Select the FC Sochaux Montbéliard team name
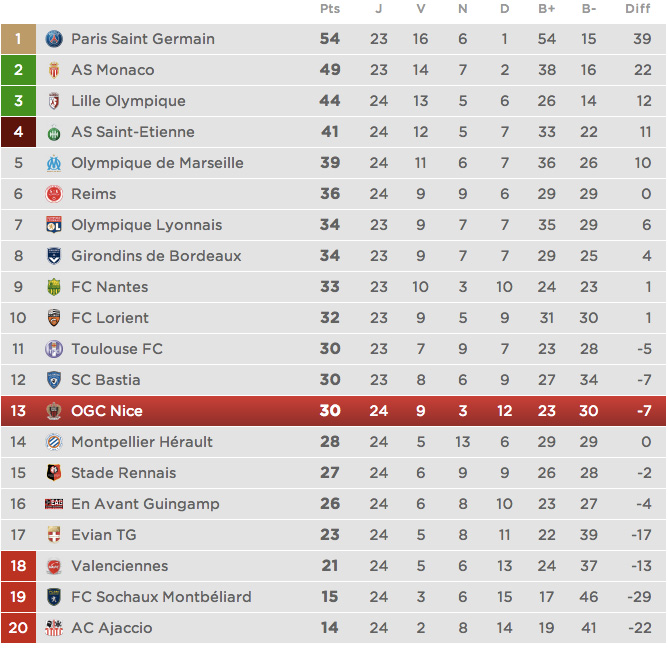Screen dimensions: 668x648 tap(161, 597)
